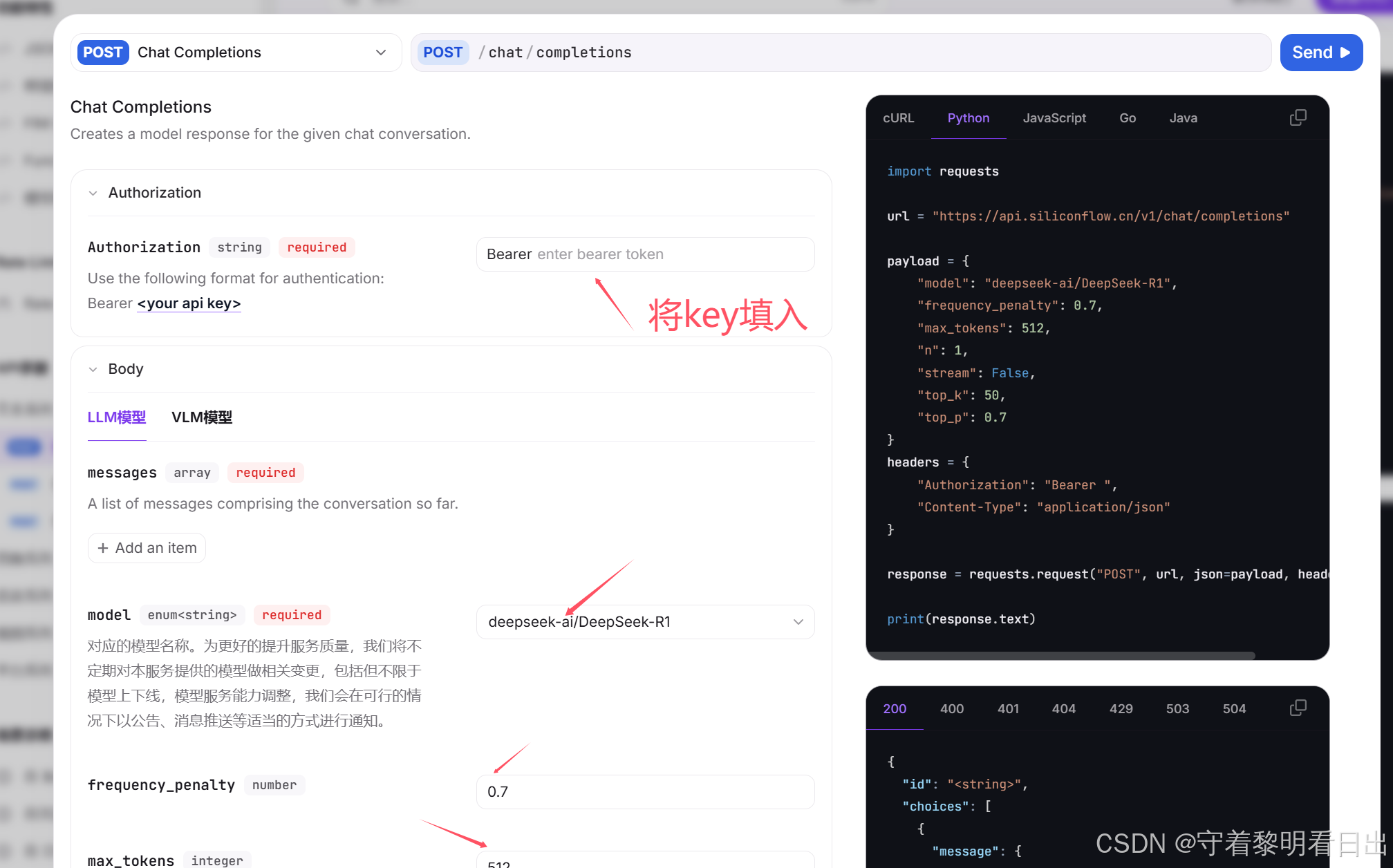
Task: Show the 504 response example
Action: click(1233, 708)
